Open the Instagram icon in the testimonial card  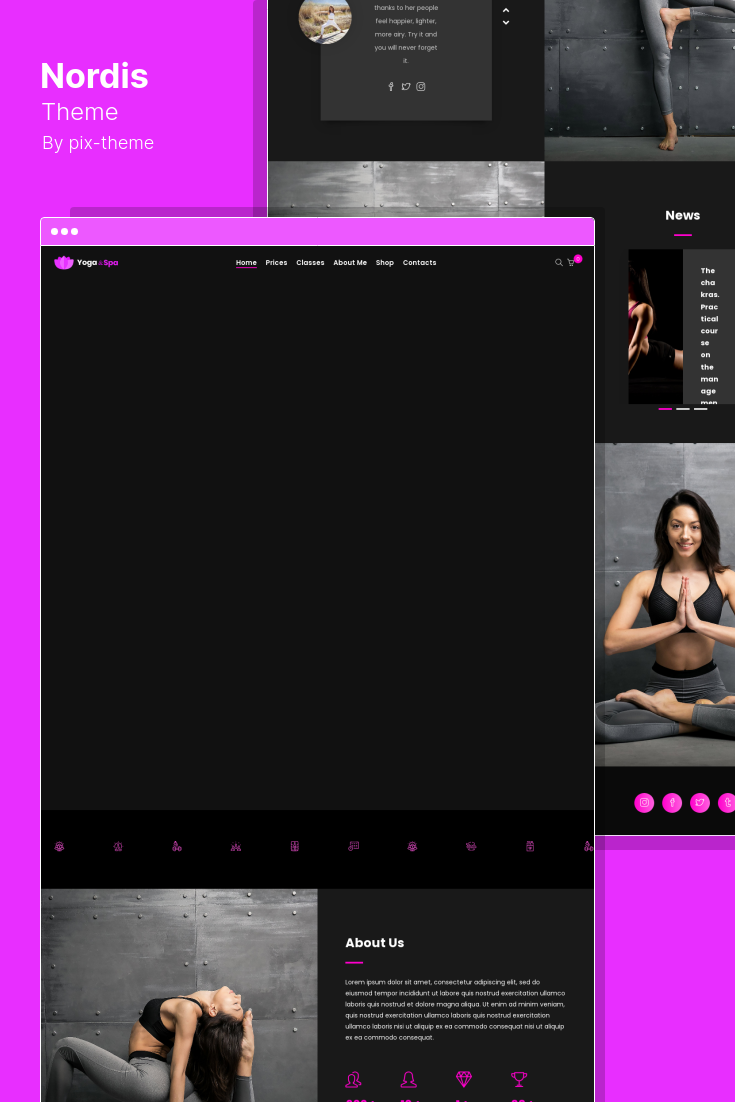[x=420, y=86]
